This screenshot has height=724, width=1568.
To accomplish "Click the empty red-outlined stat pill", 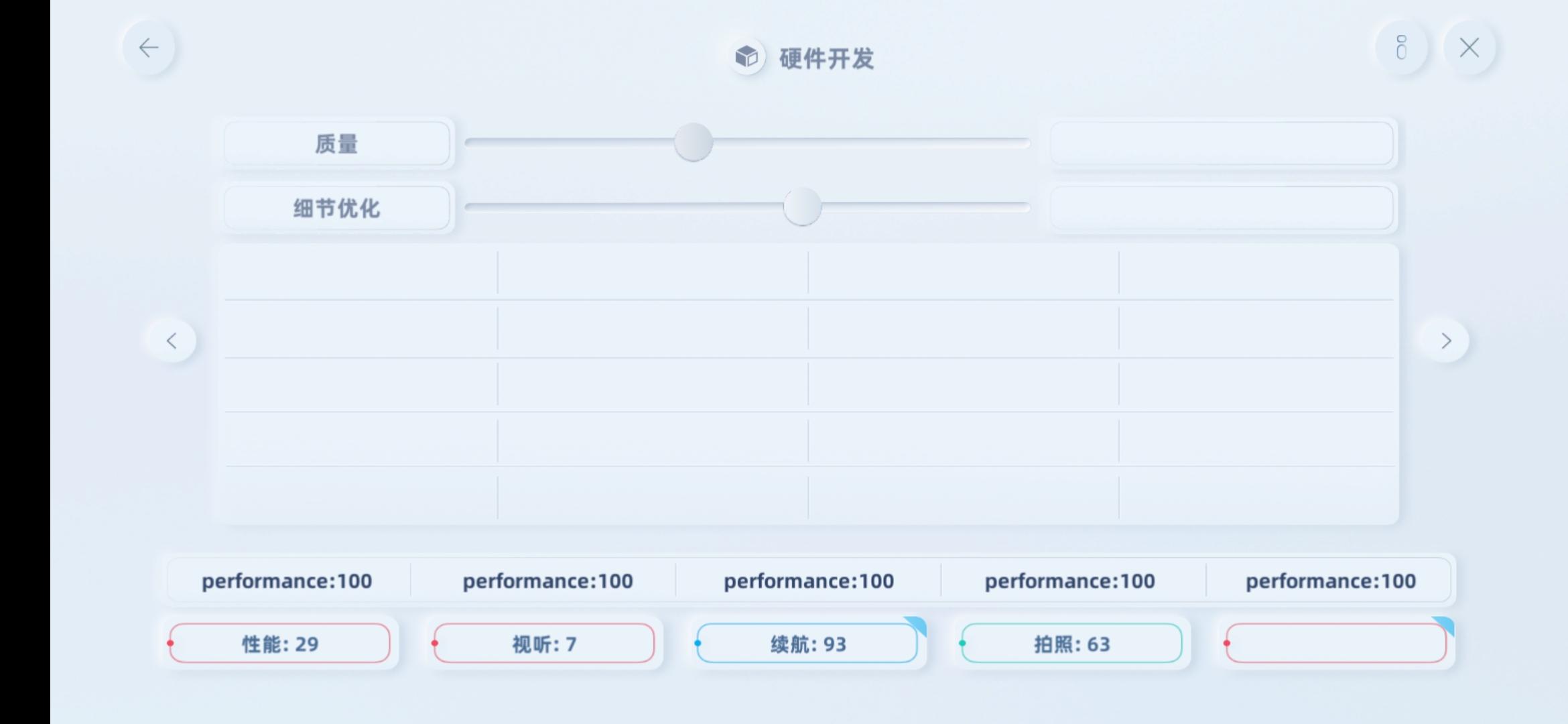I will [1336, 644].
